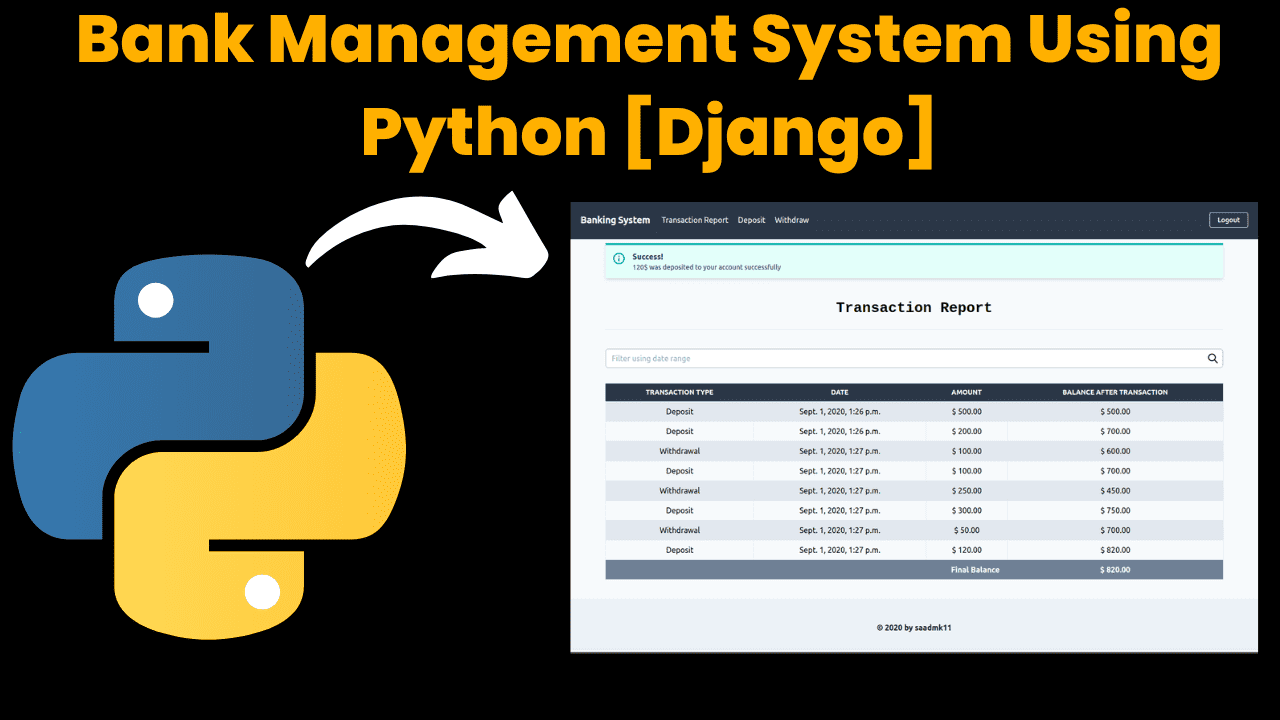Click the '$ 750.00' balance cell
The image size is (1280, 720).
click(x=1115, y=510)
